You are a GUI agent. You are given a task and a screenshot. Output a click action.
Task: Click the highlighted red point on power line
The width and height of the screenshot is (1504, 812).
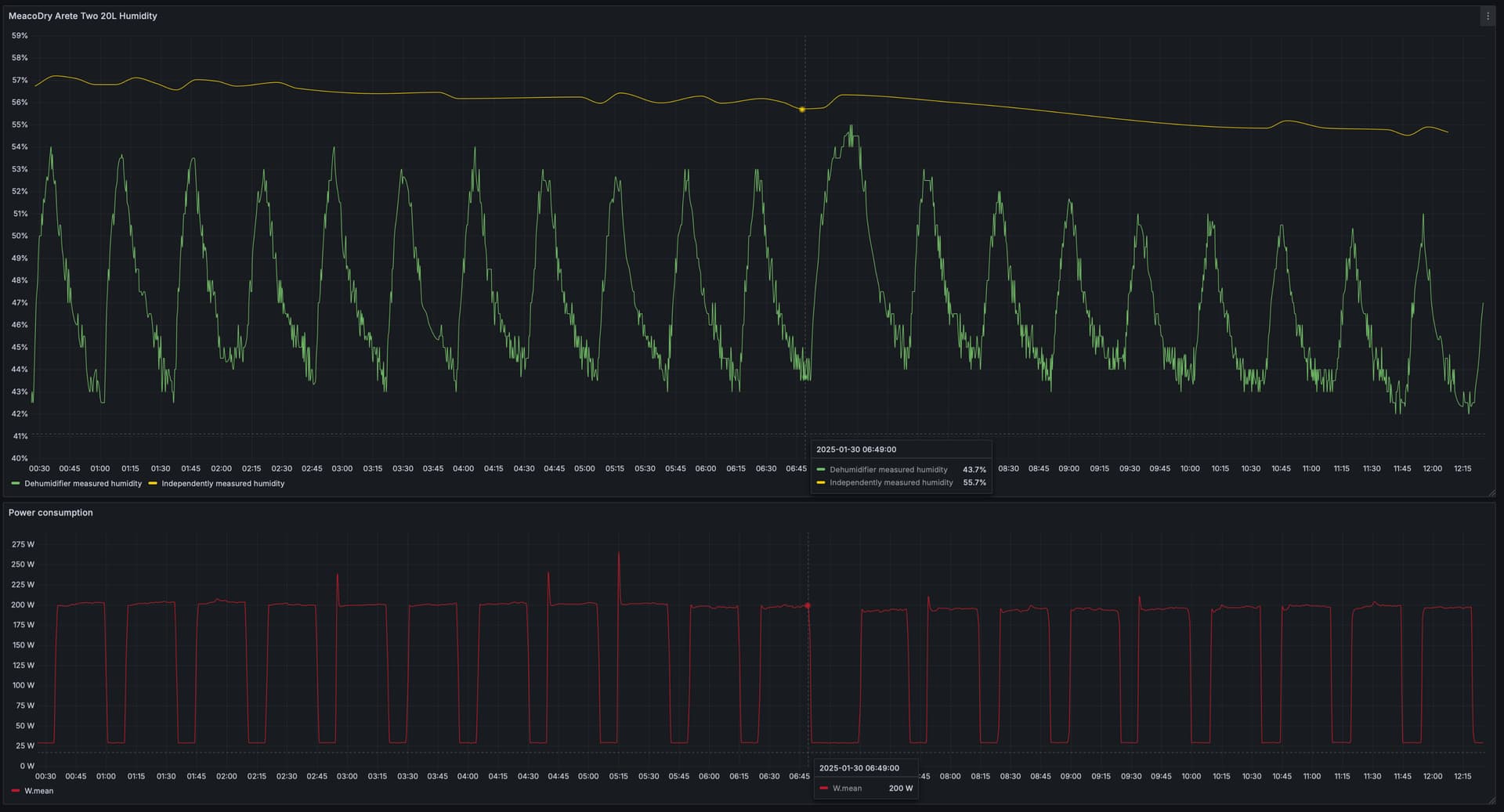pos(808,605)
